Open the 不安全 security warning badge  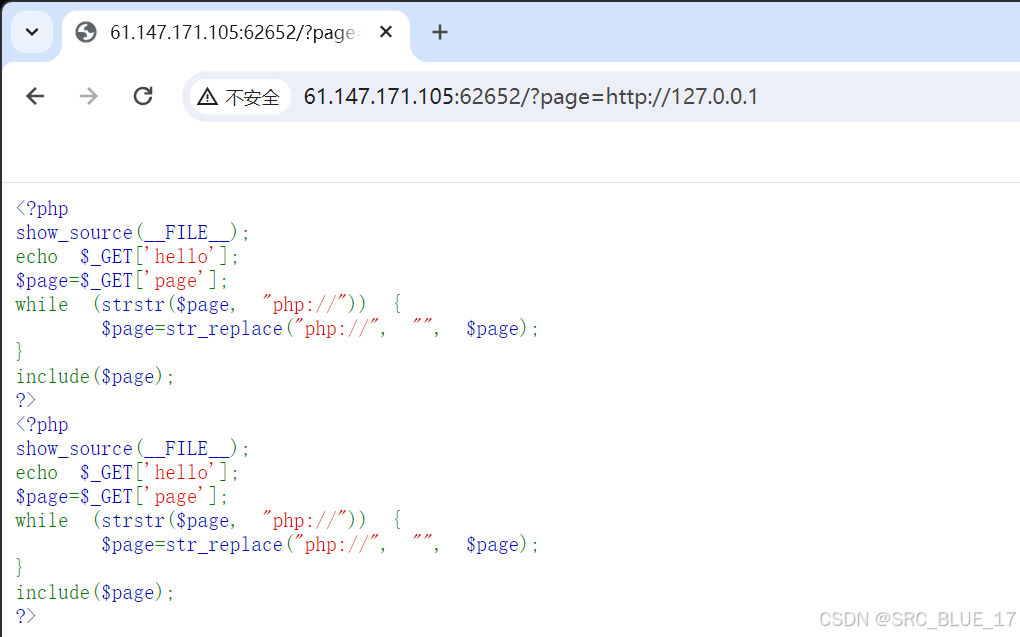tap(239, 96)
